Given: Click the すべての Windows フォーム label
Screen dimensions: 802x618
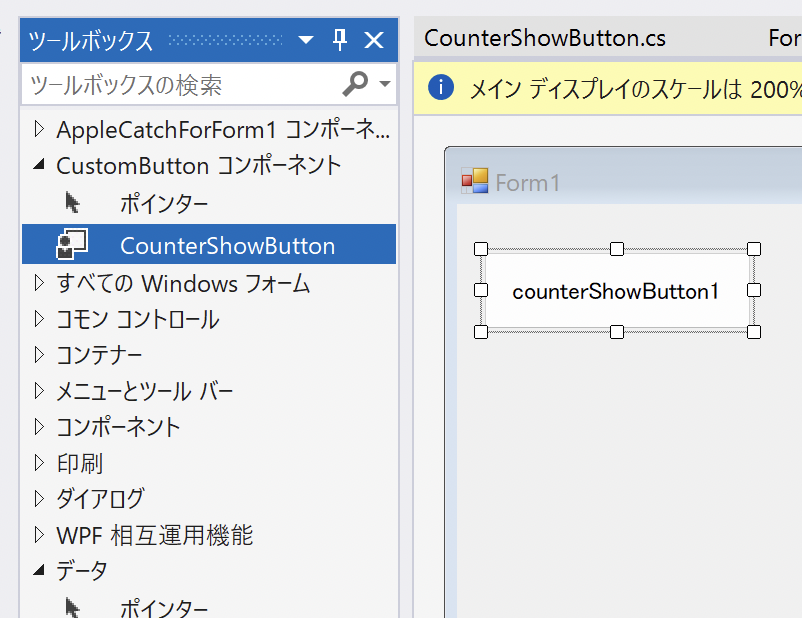Looking at the screenshot, I should 183,283.
